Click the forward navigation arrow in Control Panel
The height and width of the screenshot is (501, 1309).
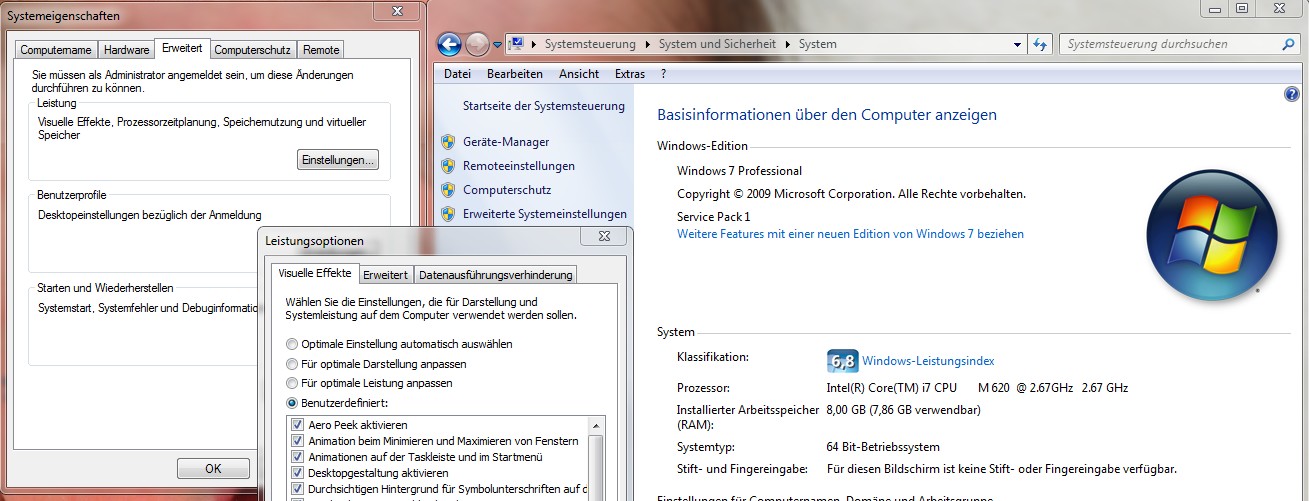point(477,44)
